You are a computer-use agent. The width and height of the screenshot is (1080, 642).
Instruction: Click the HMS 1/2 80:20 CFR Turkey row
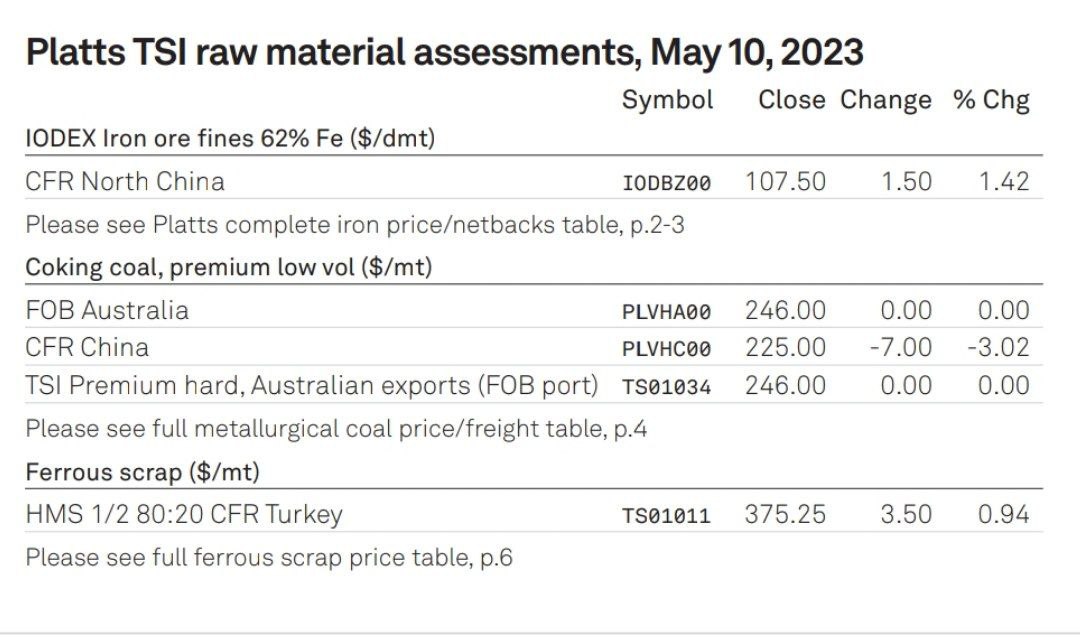(x=534, y=515)
